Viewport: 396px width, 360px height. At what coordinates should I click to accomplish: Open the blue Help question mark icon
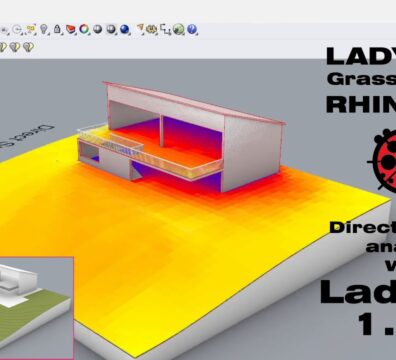pos(192,30)
